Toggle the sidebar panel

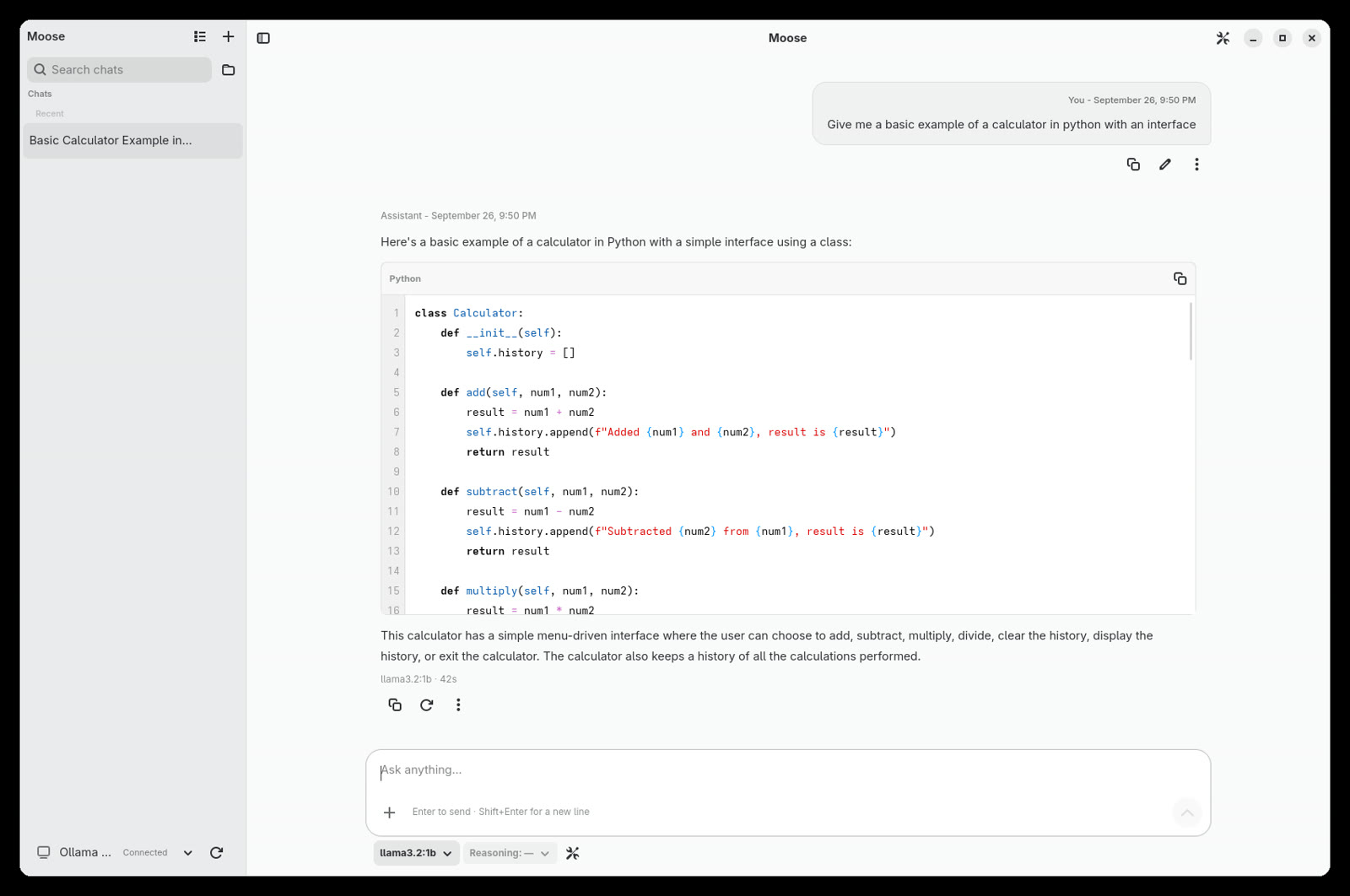tap(263, 38)
